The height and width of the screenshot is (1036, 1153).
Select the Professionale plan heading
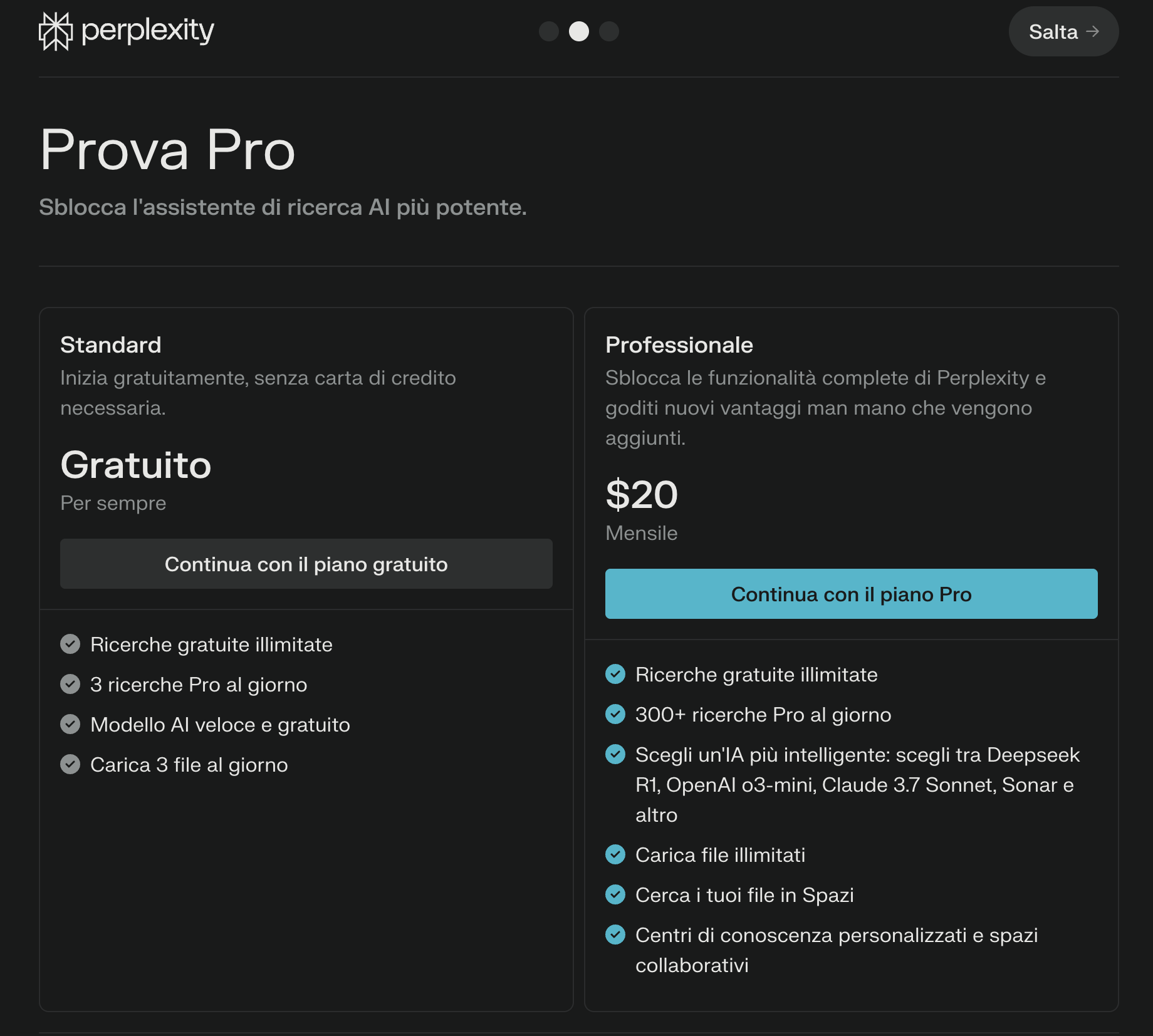[679, 345]
